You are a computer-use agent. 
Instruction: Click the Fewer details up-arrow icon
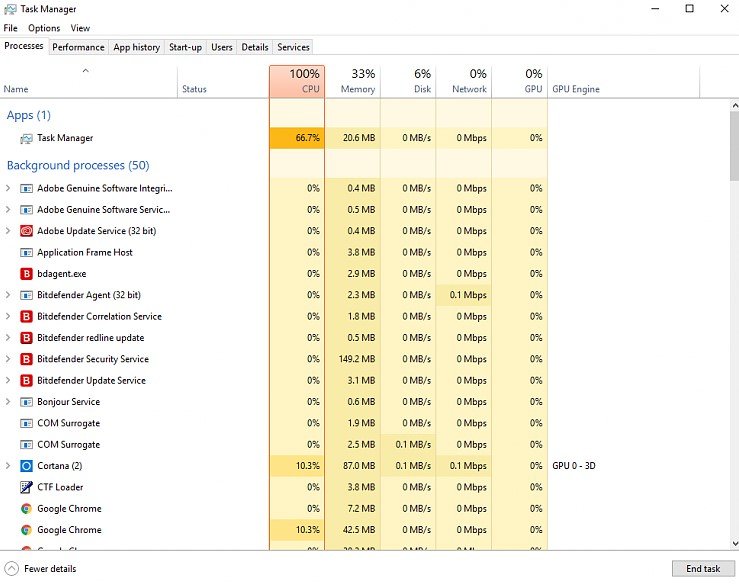pos(12,569)
